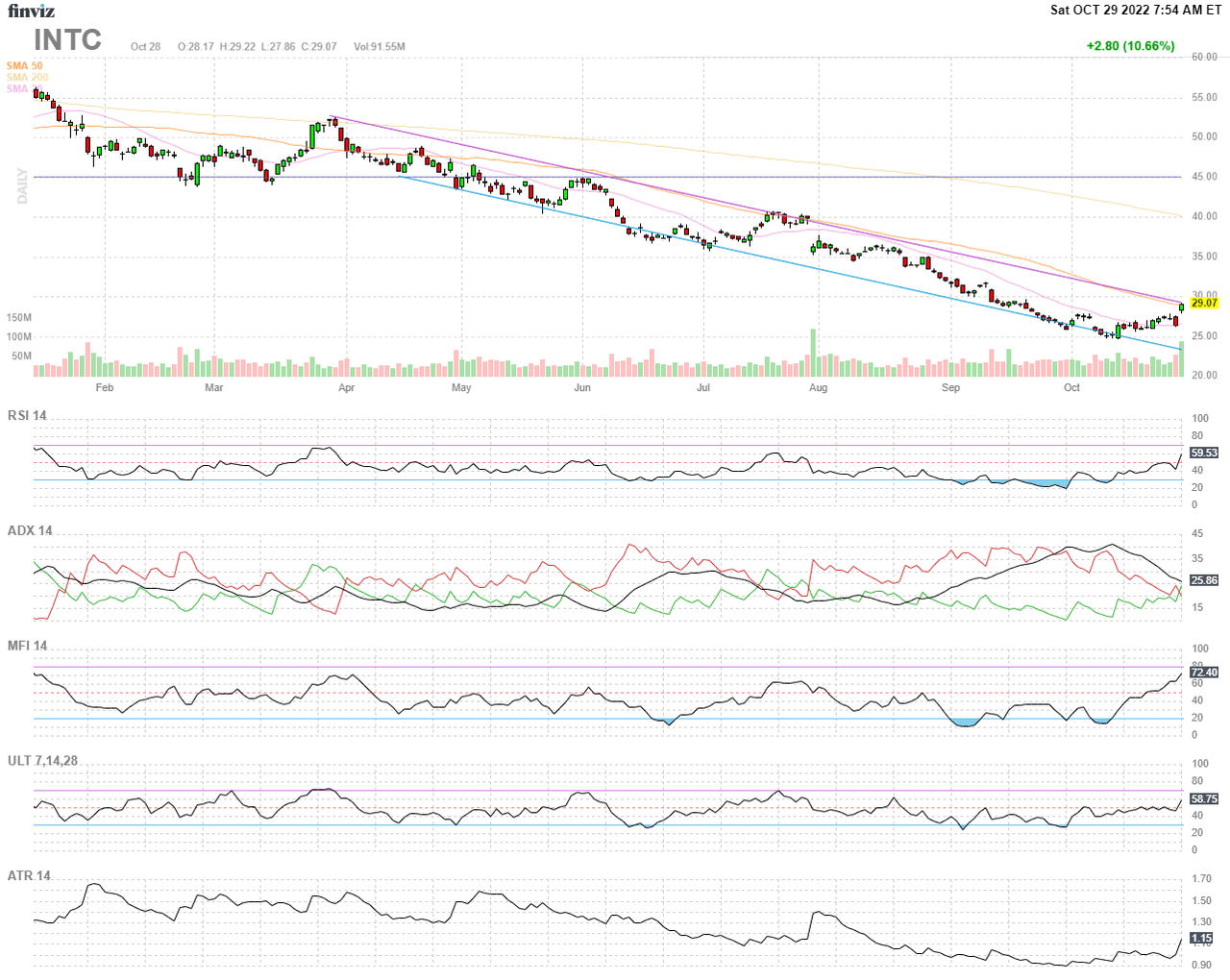Click the finviz logo
The image size is (1230, 980).
pyautogui.click(x=31, y=11)
